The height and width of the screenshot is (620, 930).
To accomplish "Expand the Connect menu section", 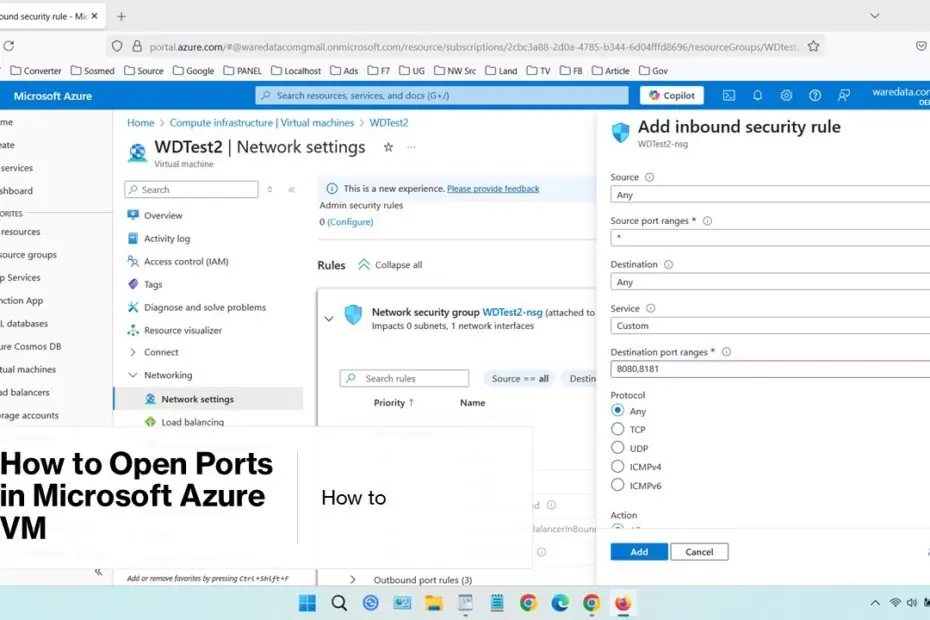I will tap(133, 352).
